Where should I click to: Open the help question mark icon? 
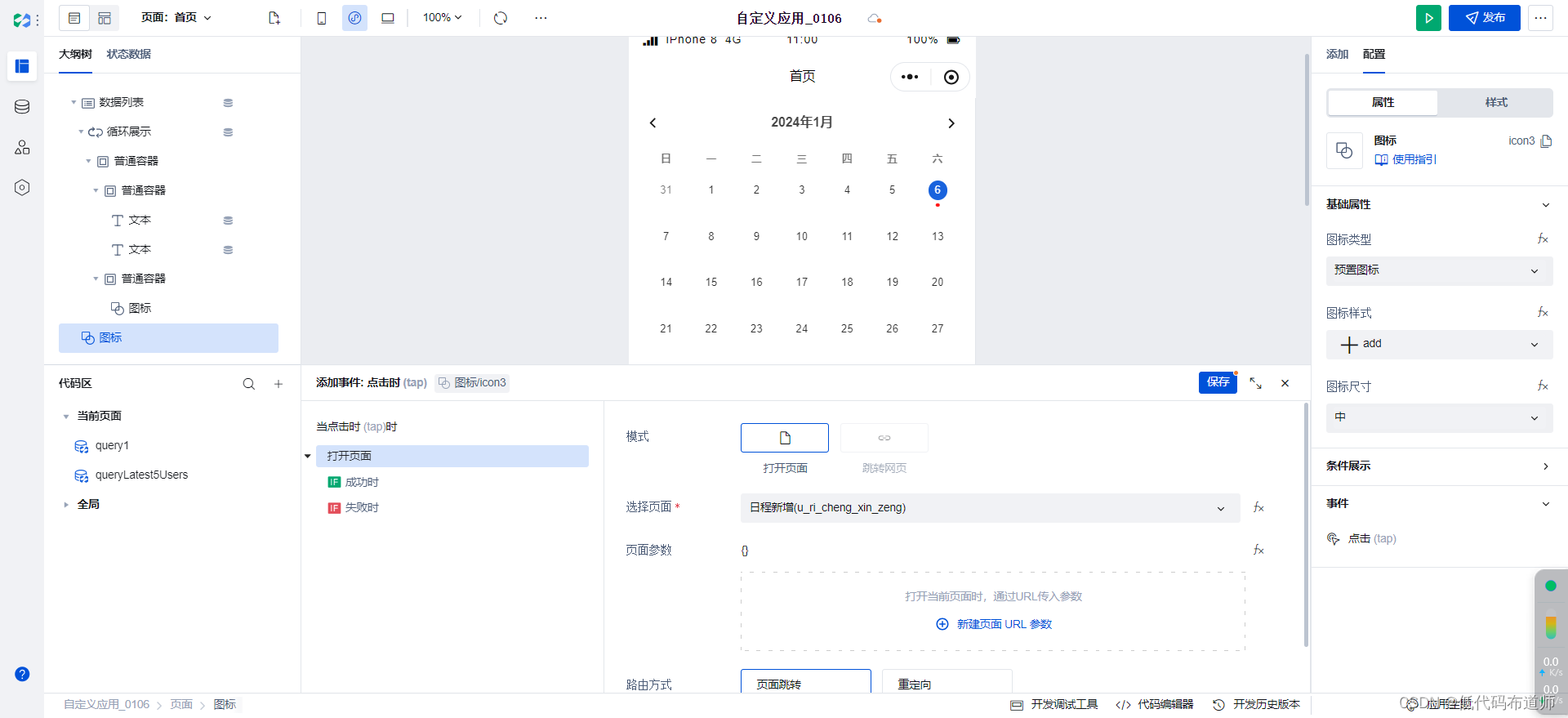(x=22, y=674)
